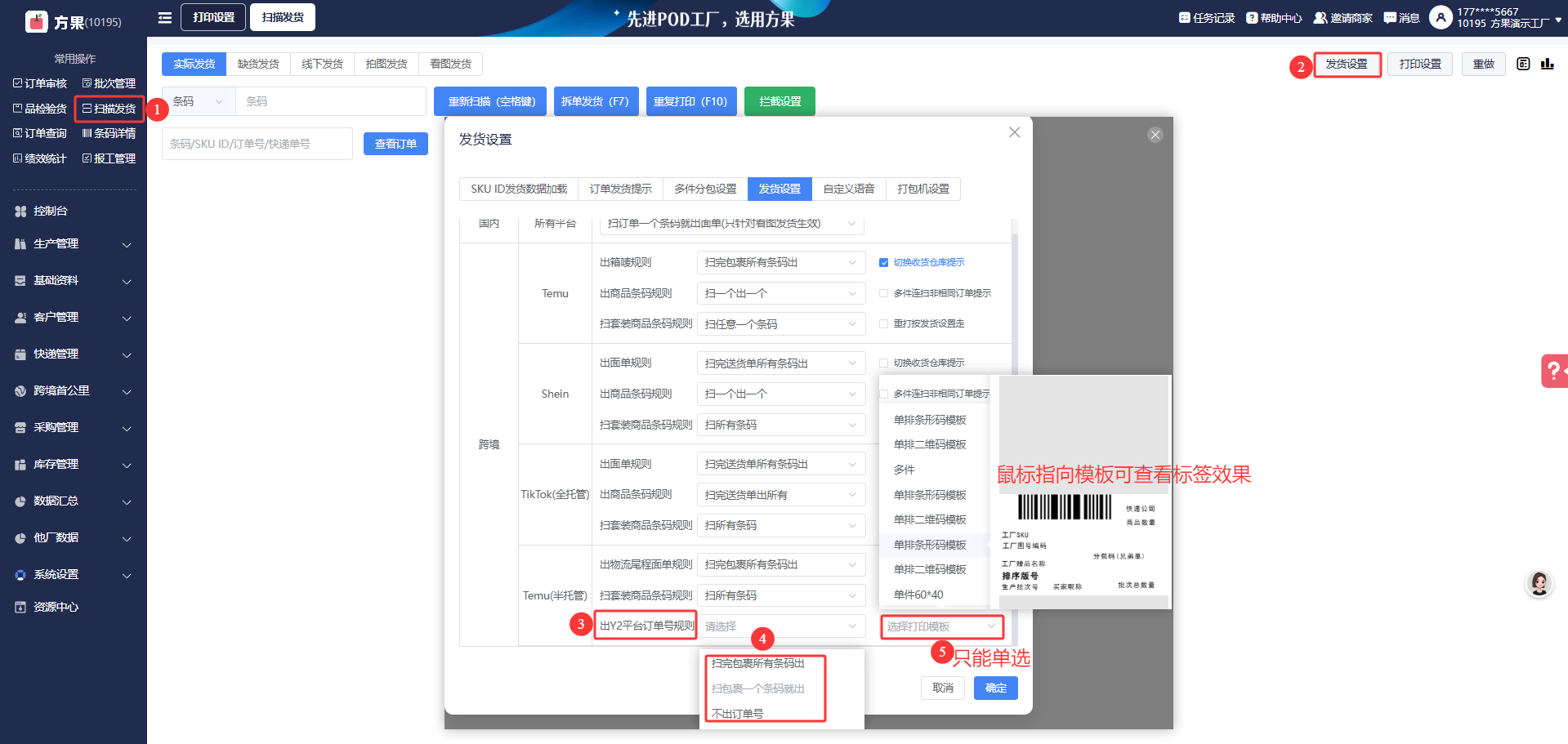The width and height of the screenshot is (1568, 744).
Task: Open Temu 出箱唛规则 dropdown
Action: (780, 262)
